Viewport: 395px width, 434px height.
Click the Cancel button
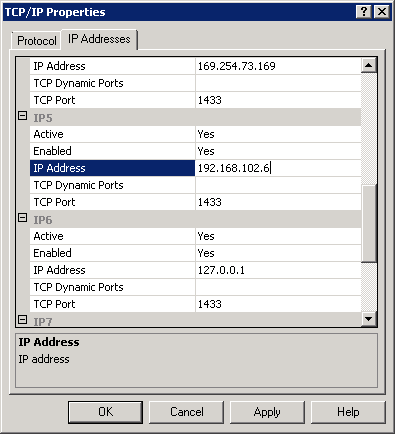186,412
